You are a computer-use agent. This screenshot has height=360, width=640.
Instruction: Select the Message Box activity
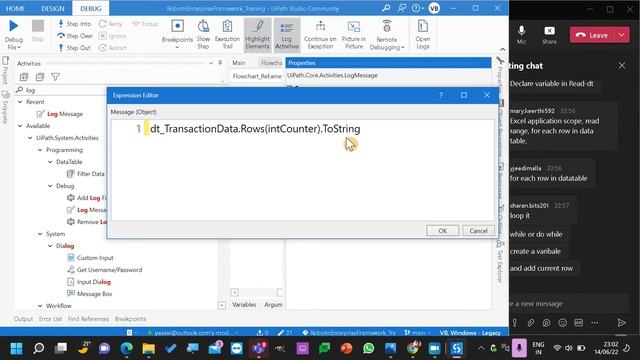point(90,294)
